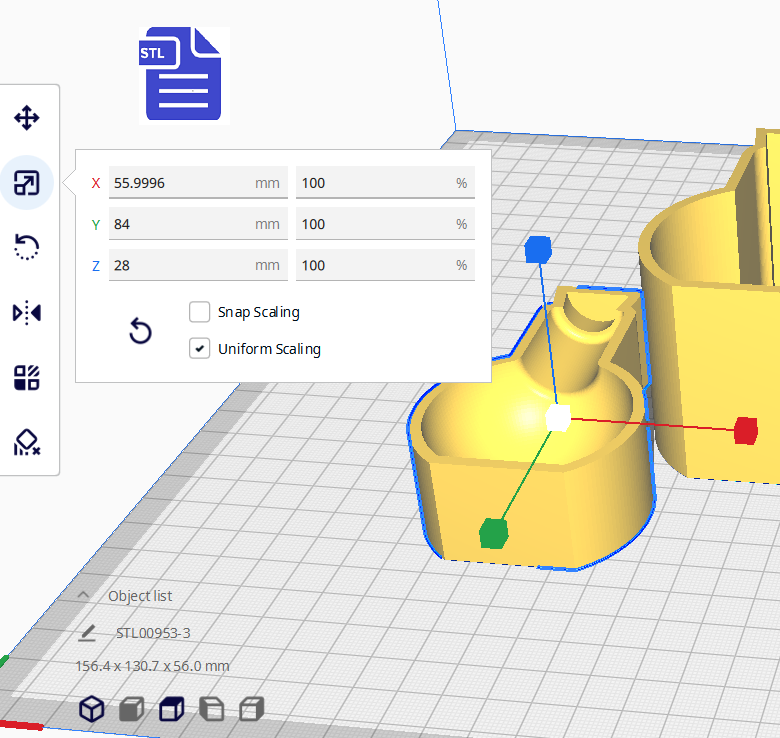Switch to 3D perspective view cube
Screen dimensions: 780x738
coord(92,709)
